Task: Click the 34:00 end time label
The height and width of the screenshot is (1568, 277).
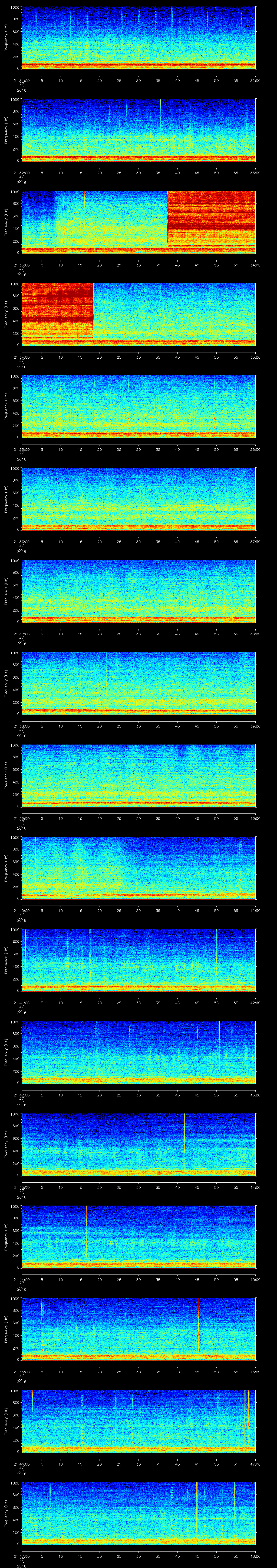Action: 255,265
